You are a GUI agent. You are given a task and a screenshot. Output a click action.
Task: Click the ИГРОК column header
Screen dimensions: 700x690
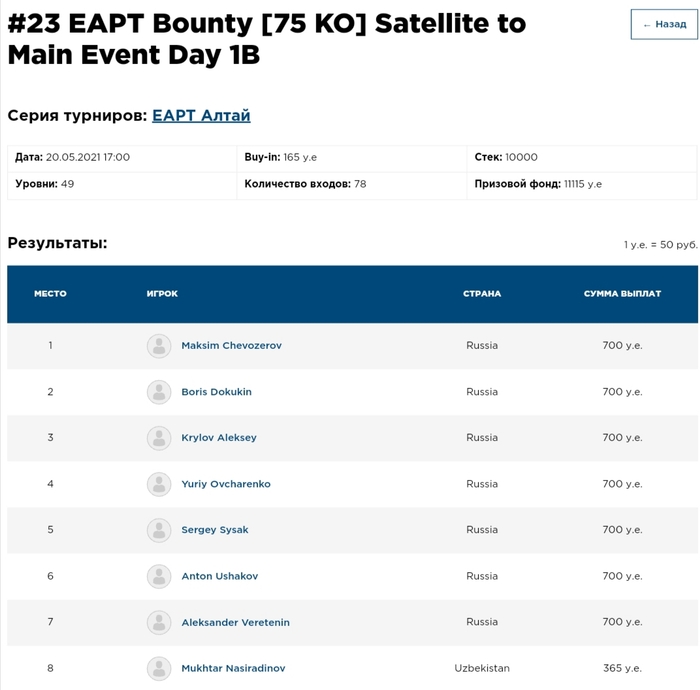162,294
